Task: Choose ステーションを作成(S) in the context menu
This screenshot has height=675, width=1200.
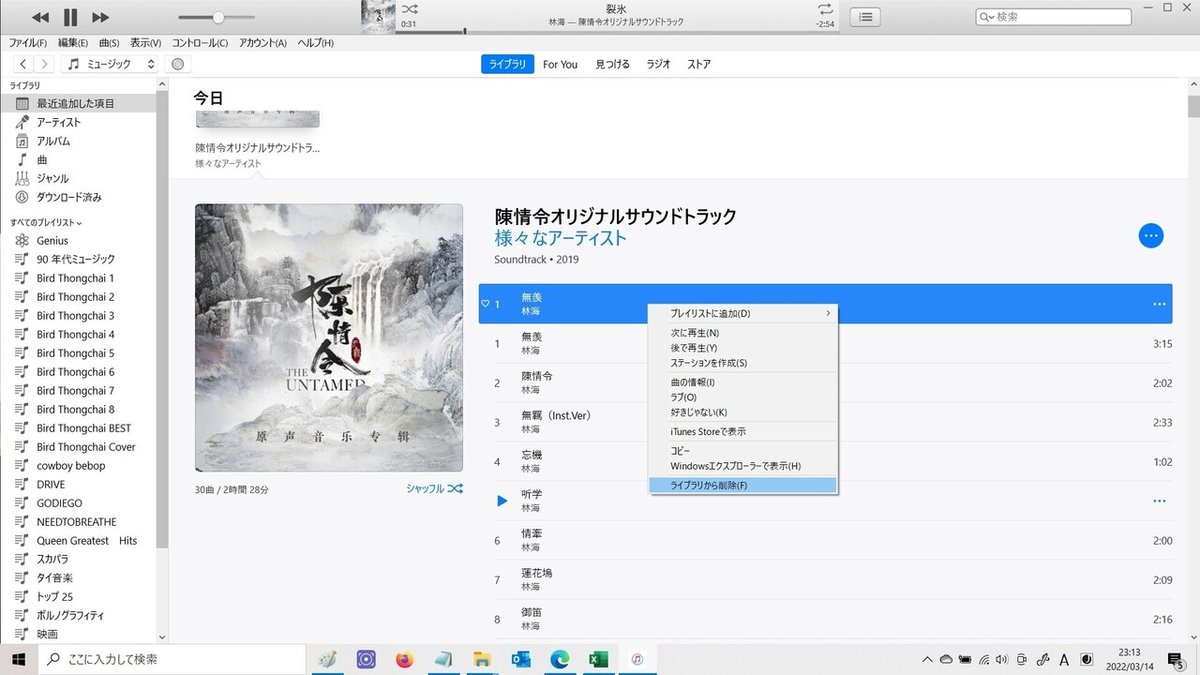Action: coord(743,363)
